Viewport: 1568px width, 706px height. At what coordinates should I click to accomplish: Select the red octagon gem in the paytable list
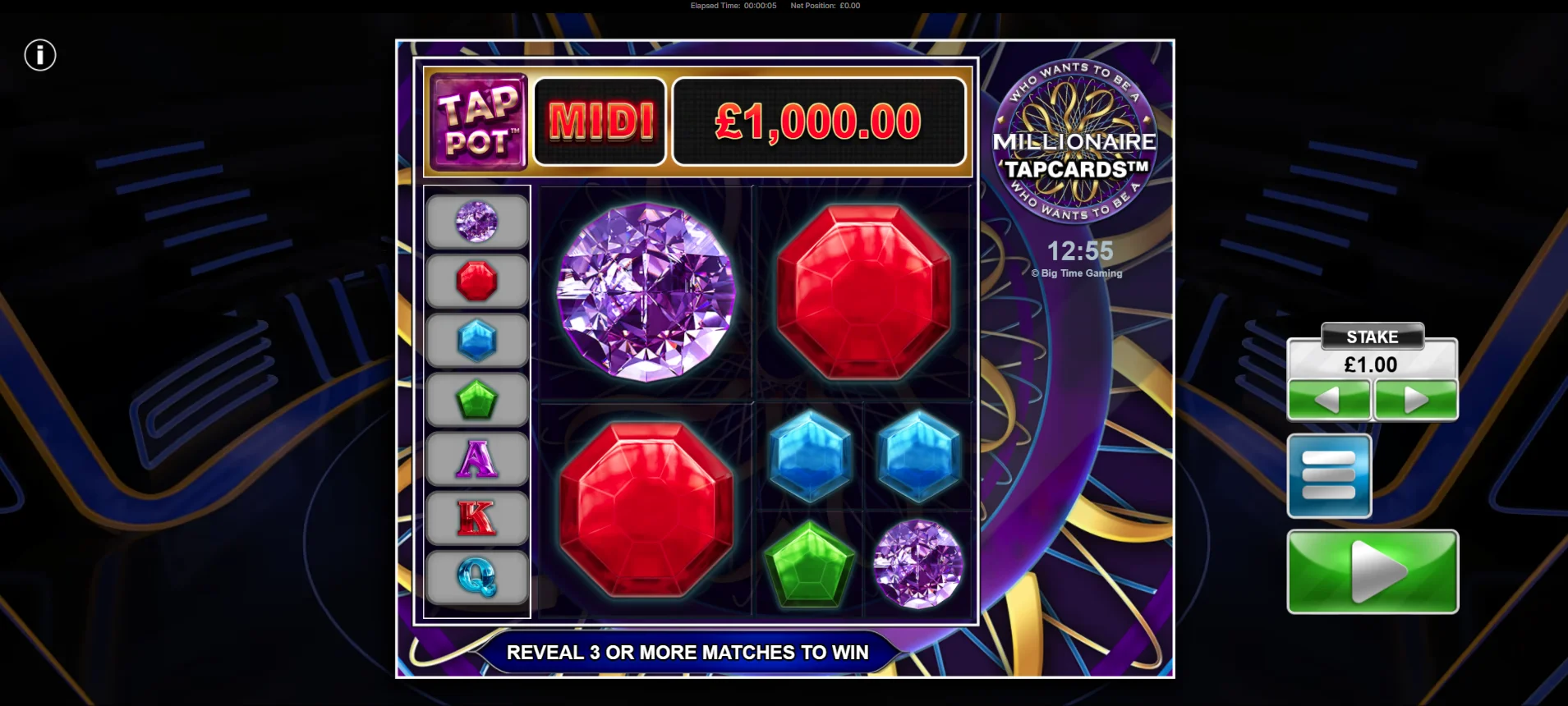coord(477,281)
